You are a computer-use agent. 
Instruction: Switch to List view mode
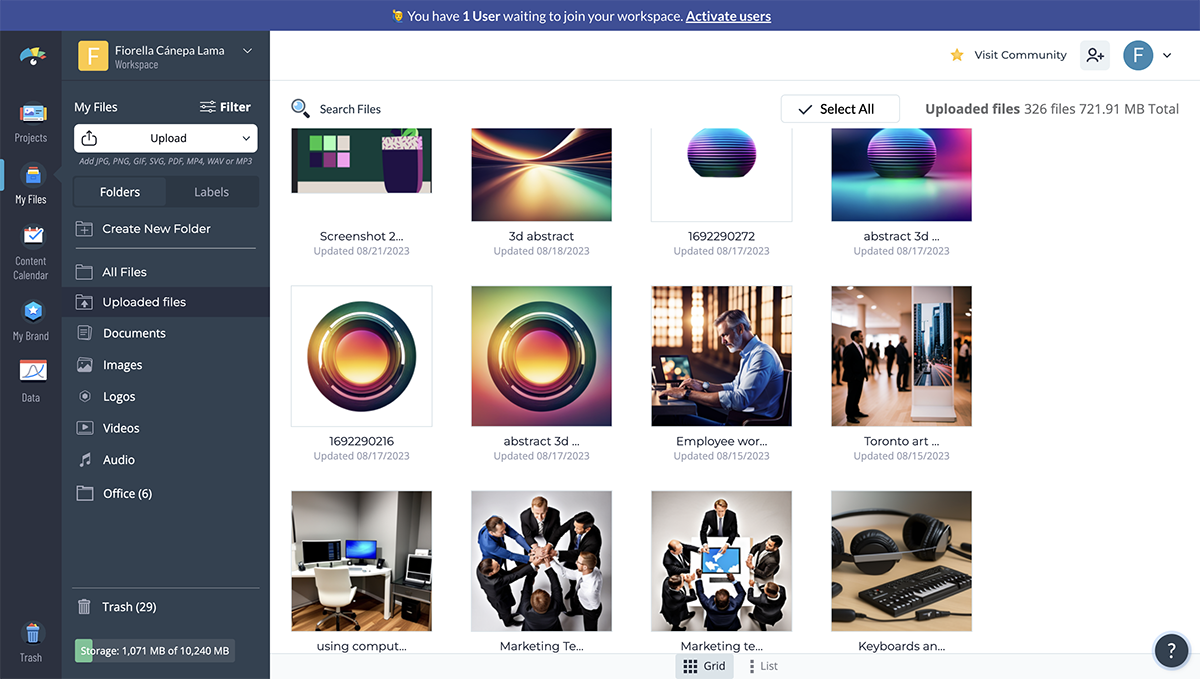[x=762, y=665]
